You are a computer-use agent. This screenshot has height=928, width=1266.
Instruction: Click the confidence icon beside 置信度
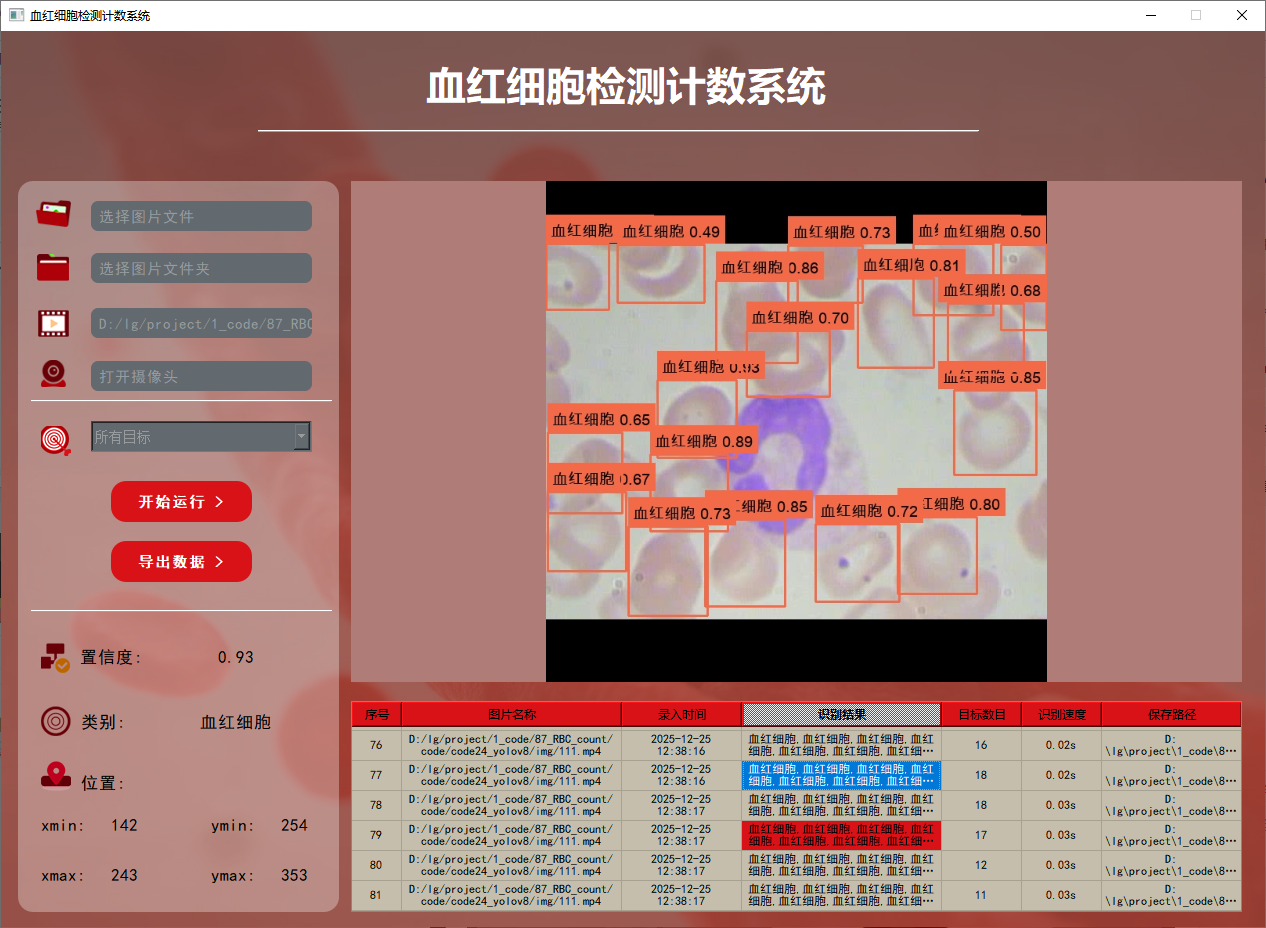54,657
